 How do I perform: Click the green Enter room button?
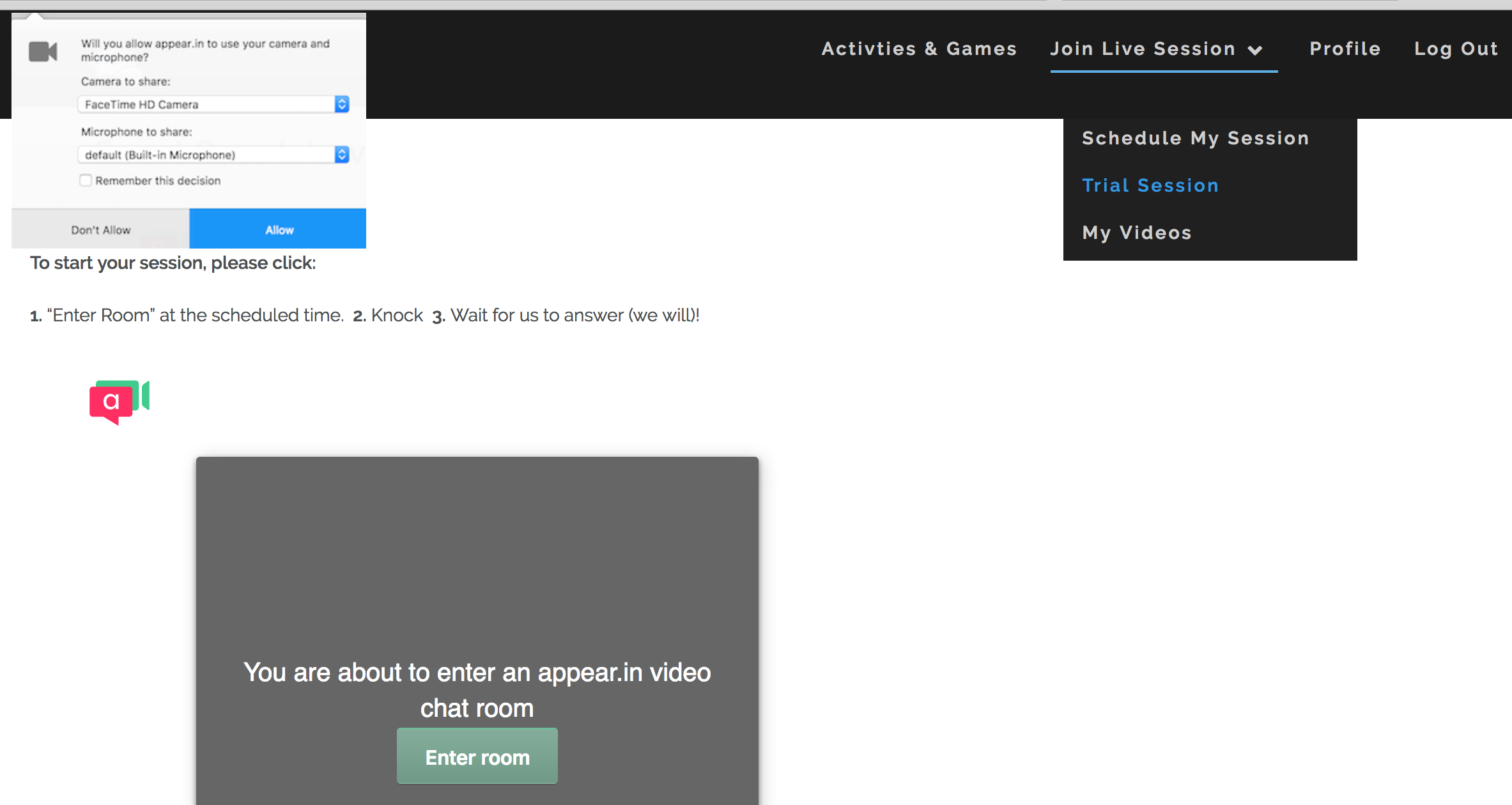point(477,756)
